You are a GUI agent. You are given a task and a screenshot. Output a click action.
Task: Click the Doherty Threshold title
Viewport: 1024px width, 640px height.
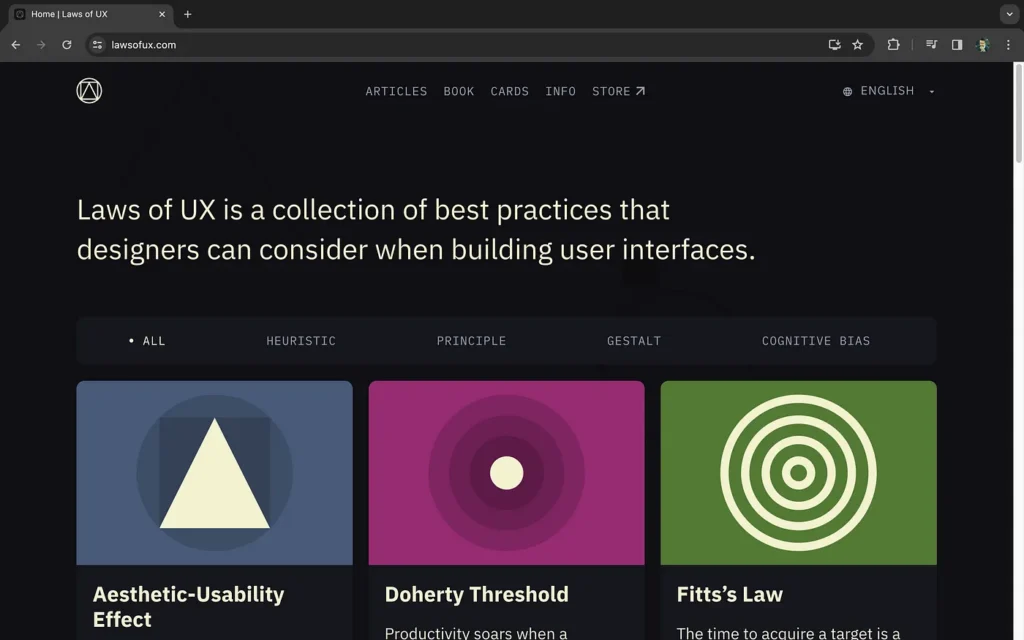click(476, 594)
